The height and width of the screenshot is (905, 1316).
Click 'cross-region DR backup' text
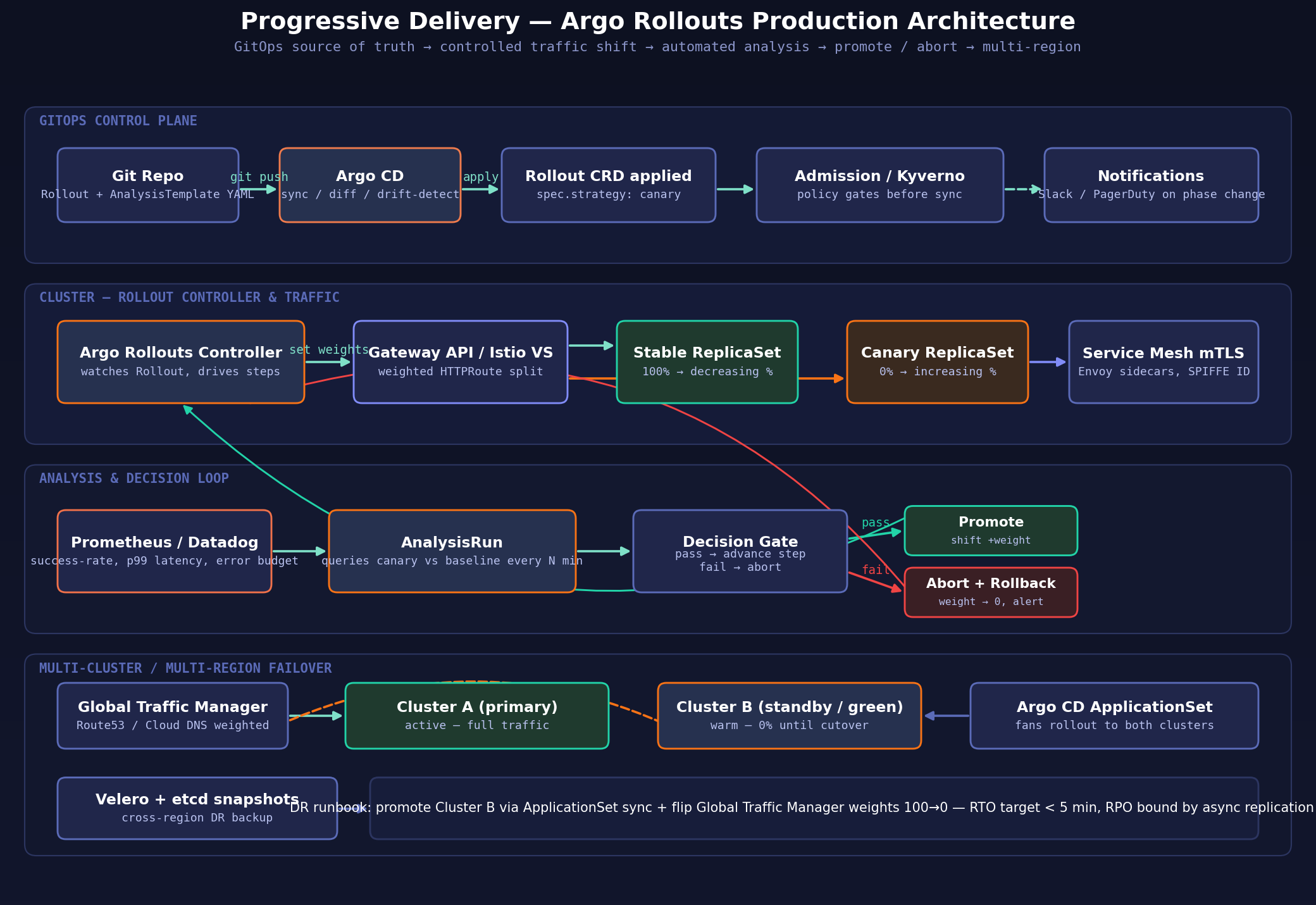coord(197,818)
